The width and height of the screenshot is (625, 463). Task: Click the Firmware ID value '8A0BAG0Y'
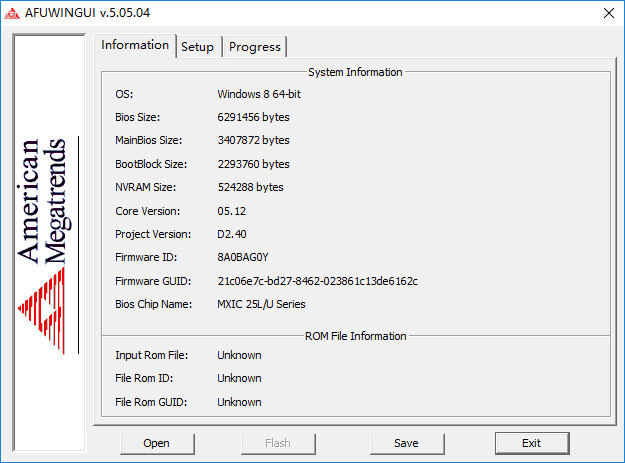click(243, 257)
